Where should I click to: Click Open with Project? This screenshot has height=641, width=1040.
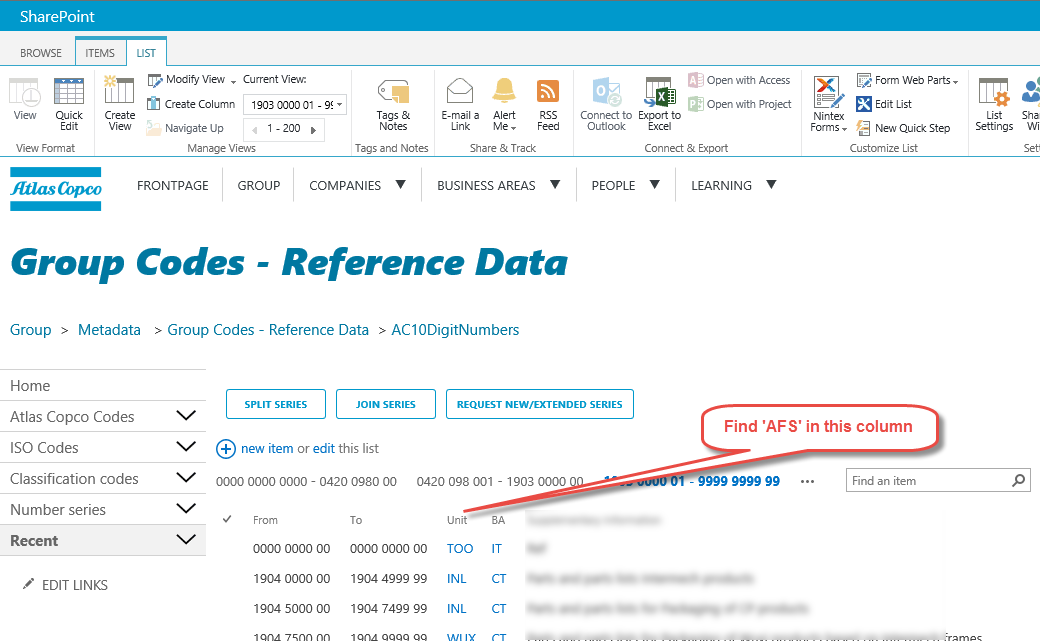click(x=740, y=104)
